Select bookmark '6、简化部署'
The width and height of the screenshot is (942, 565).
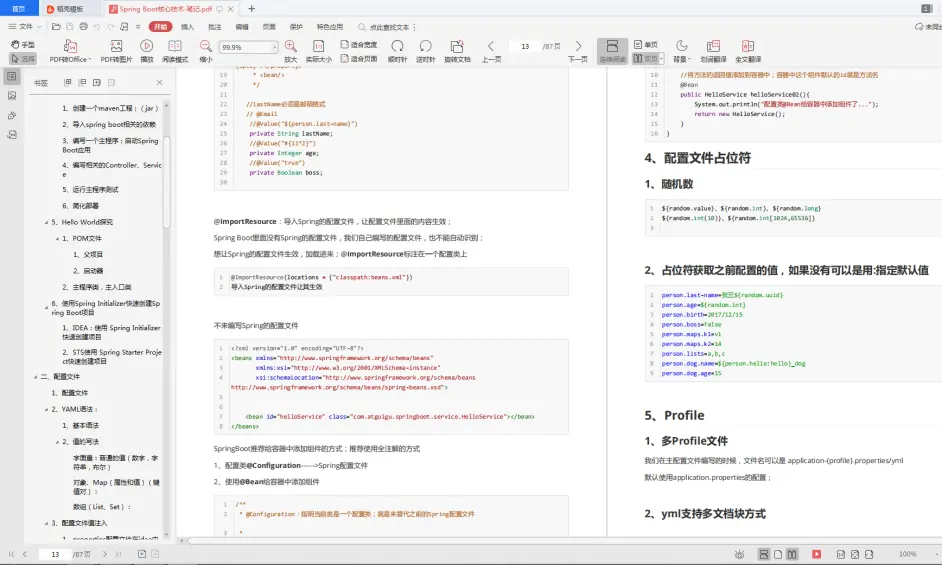click(81, 206)
